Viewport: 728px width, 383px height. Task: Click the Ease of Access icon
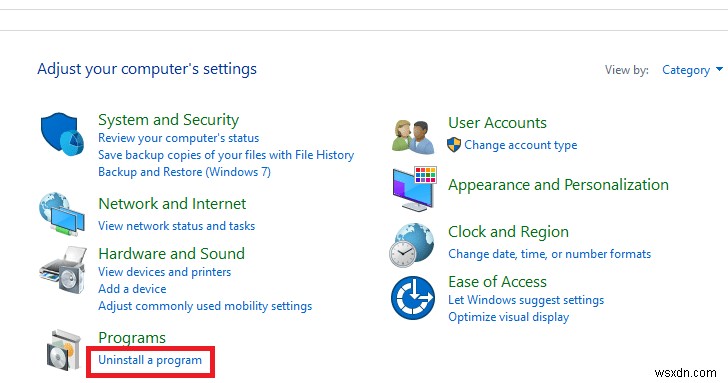[x=413, y=298]
